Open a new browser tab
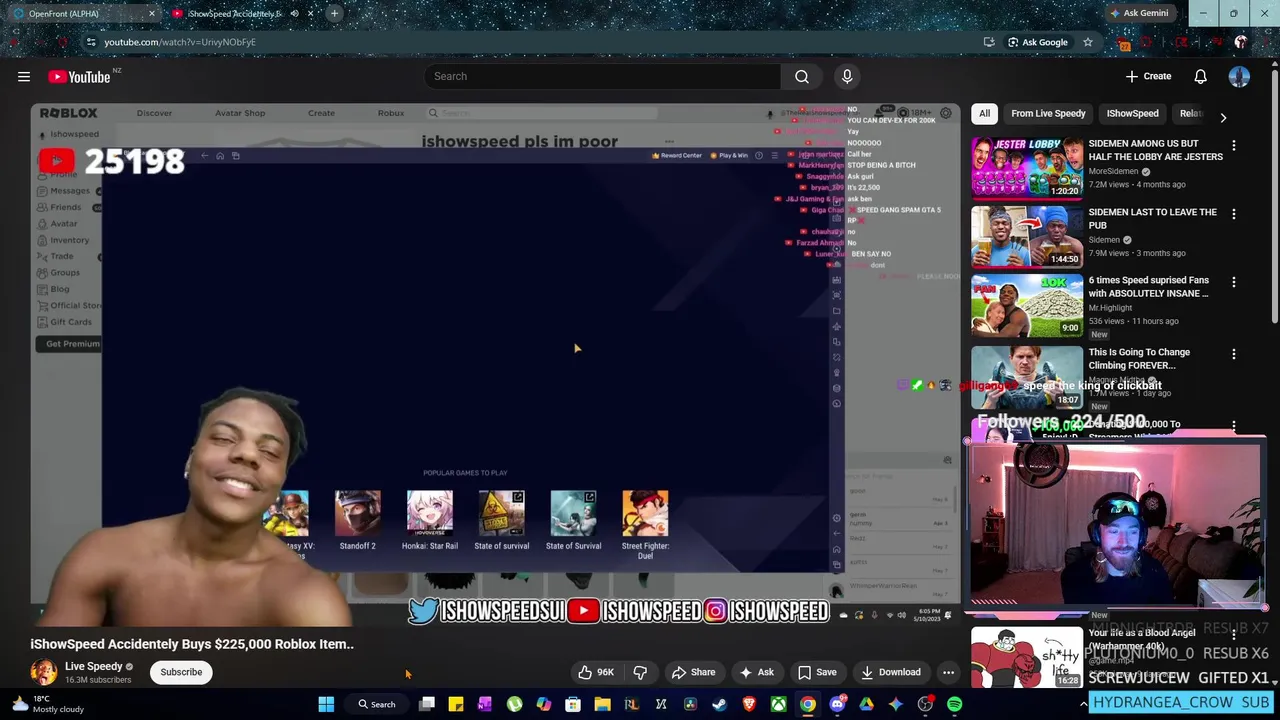Viewport: 1280px width, 720px height. (x=334, y=14)
